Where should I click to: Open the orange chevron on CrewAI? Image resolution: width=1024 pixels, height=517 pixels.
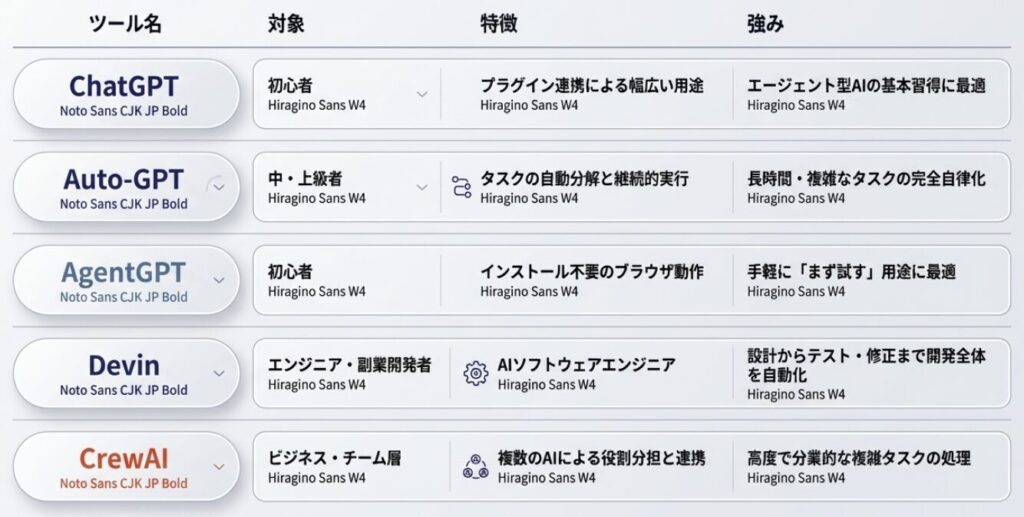tap(219, 466)
